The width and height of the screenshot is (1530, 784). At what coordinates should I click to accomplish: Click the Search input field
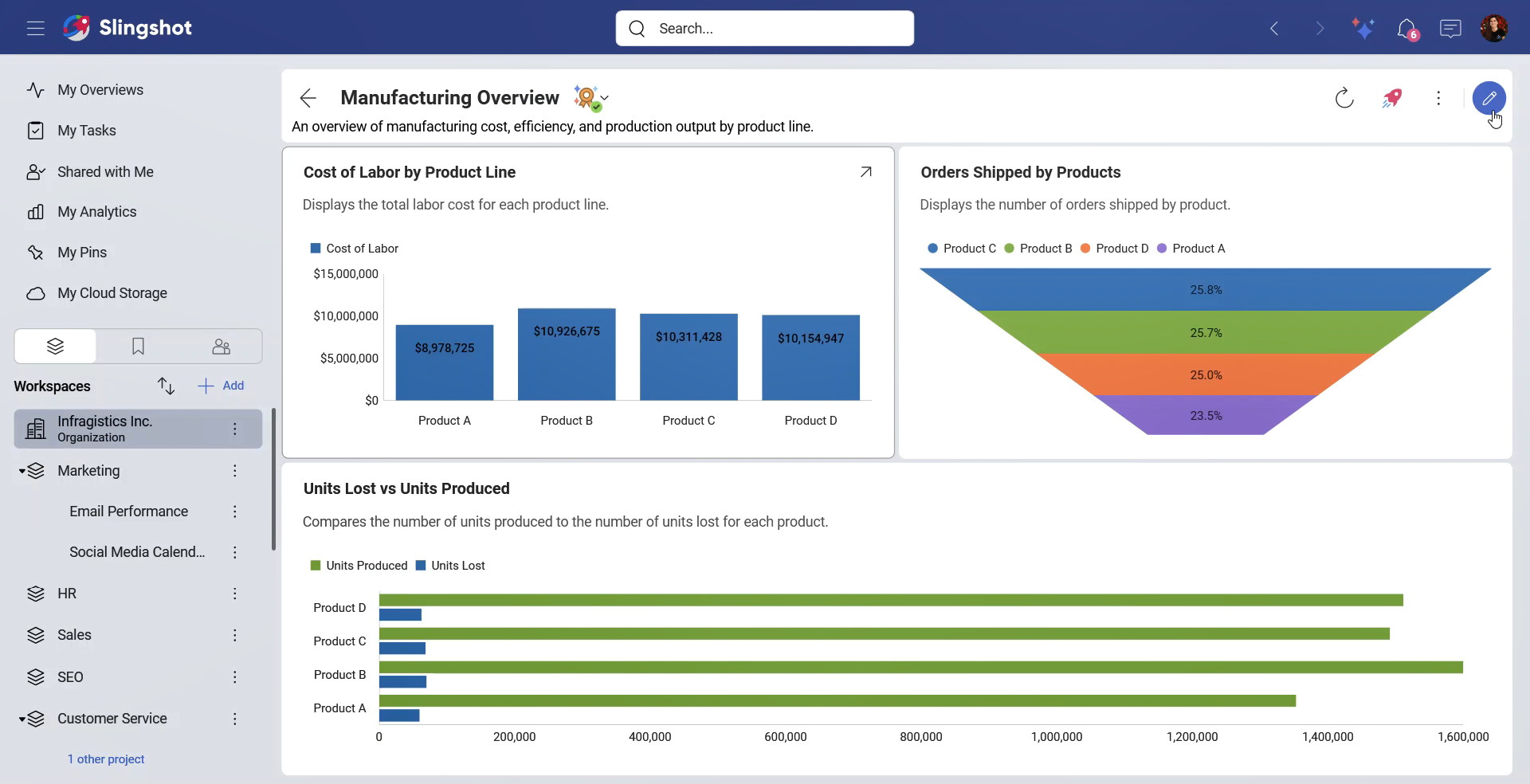click(x=764, y=29)
